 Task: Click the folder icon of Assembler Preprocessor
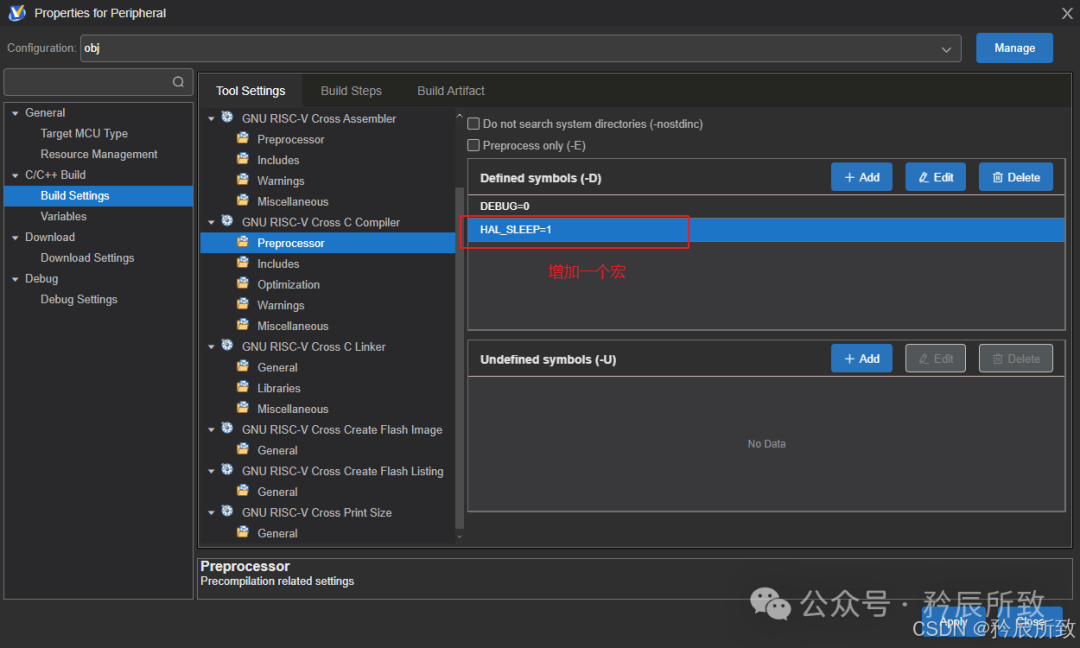pos(242,138)
